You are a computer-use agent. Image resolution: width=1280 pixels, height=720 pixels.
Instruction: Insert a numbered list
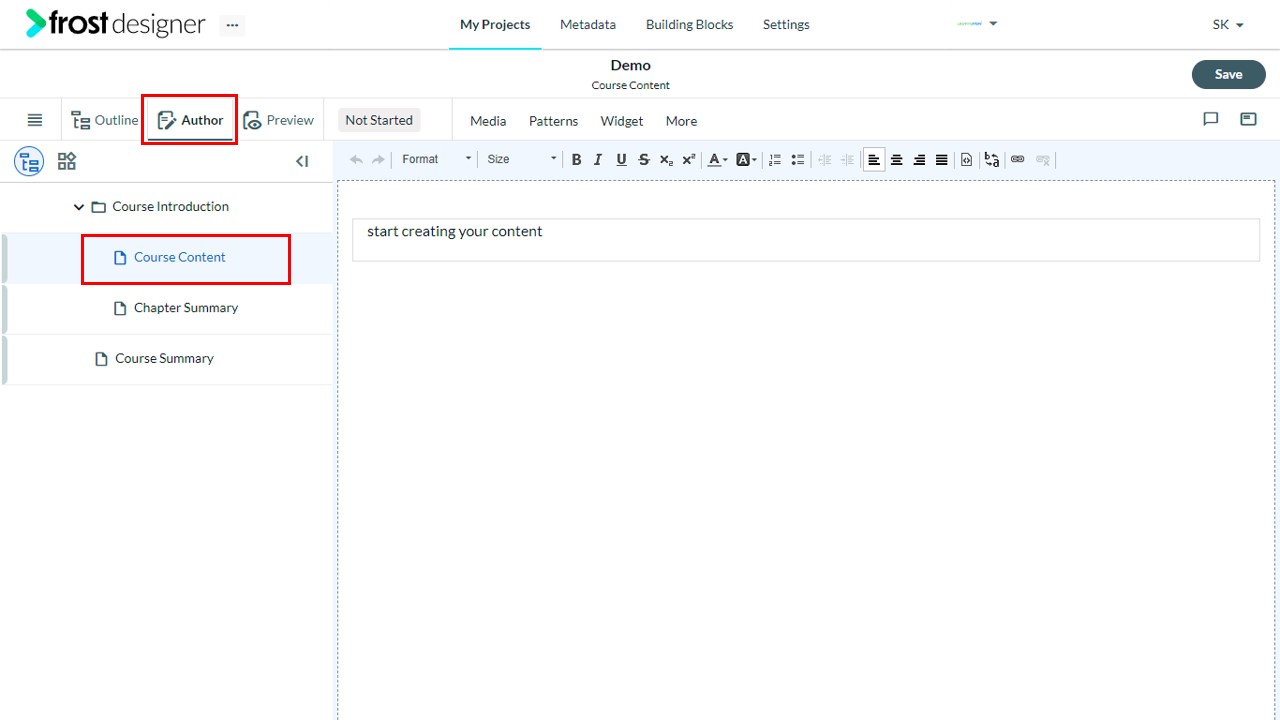click(x=775, y=160)
